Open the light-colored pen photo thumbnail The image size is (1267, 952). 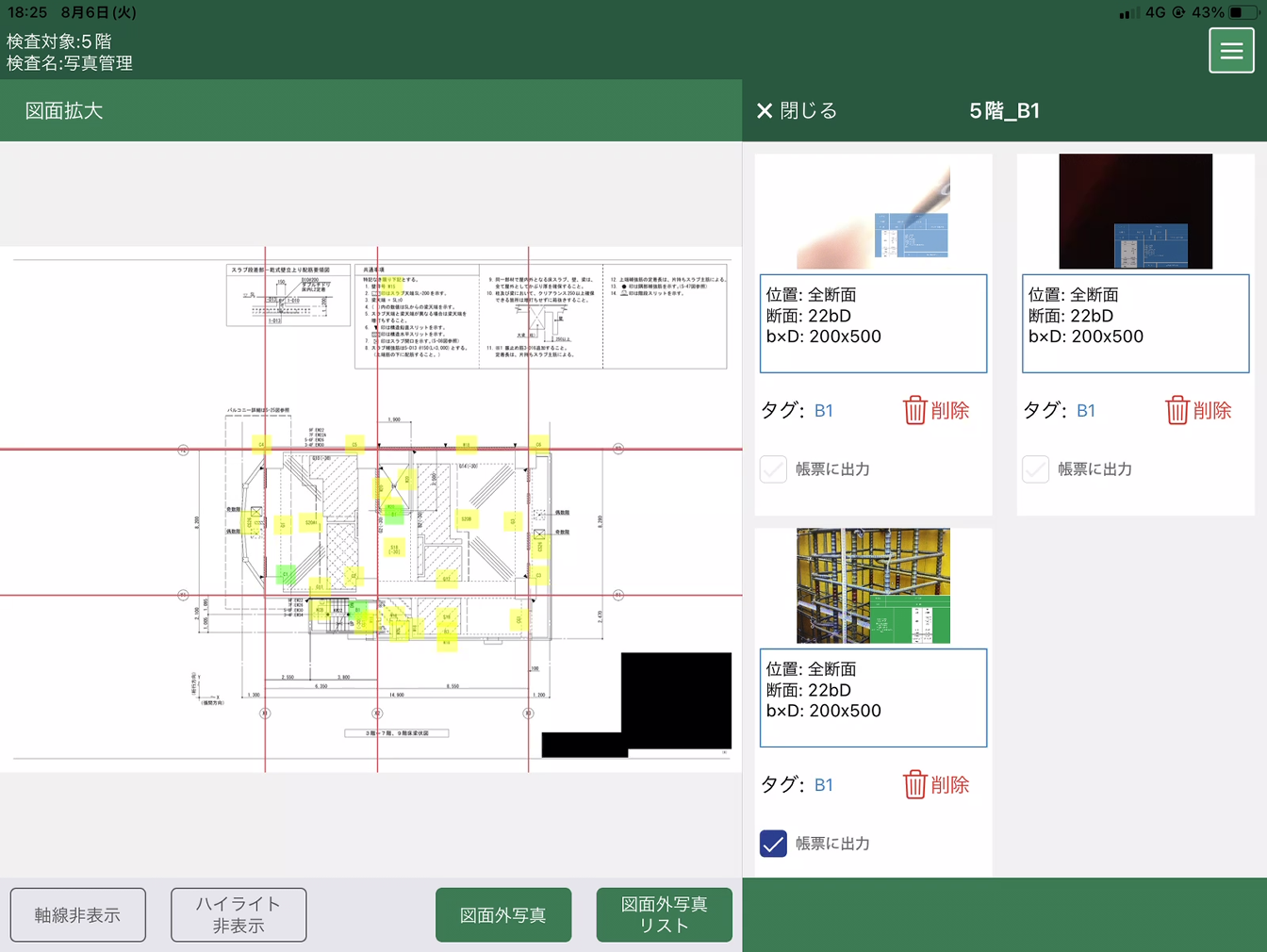(x=873, y=212)
